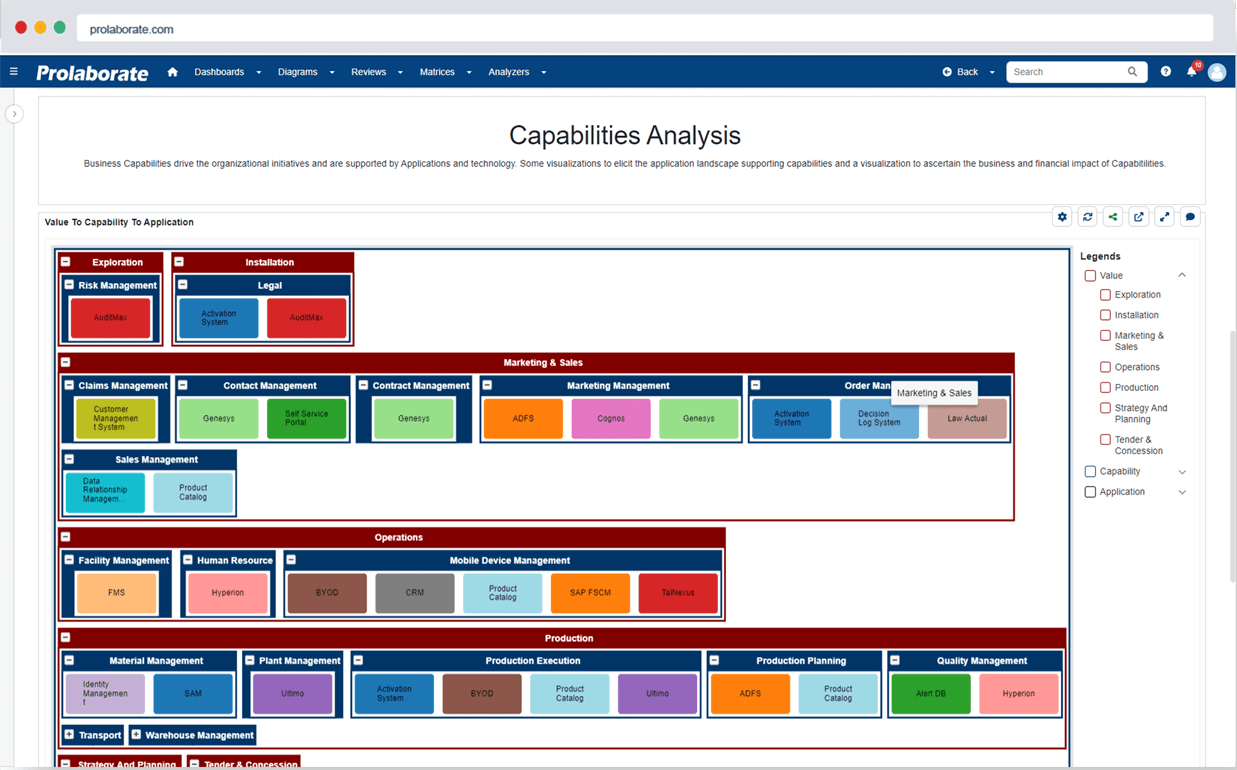1237x770 pixels.
Task: Select the orange SAP FSCM tile
Action: (x=590, y=593)
